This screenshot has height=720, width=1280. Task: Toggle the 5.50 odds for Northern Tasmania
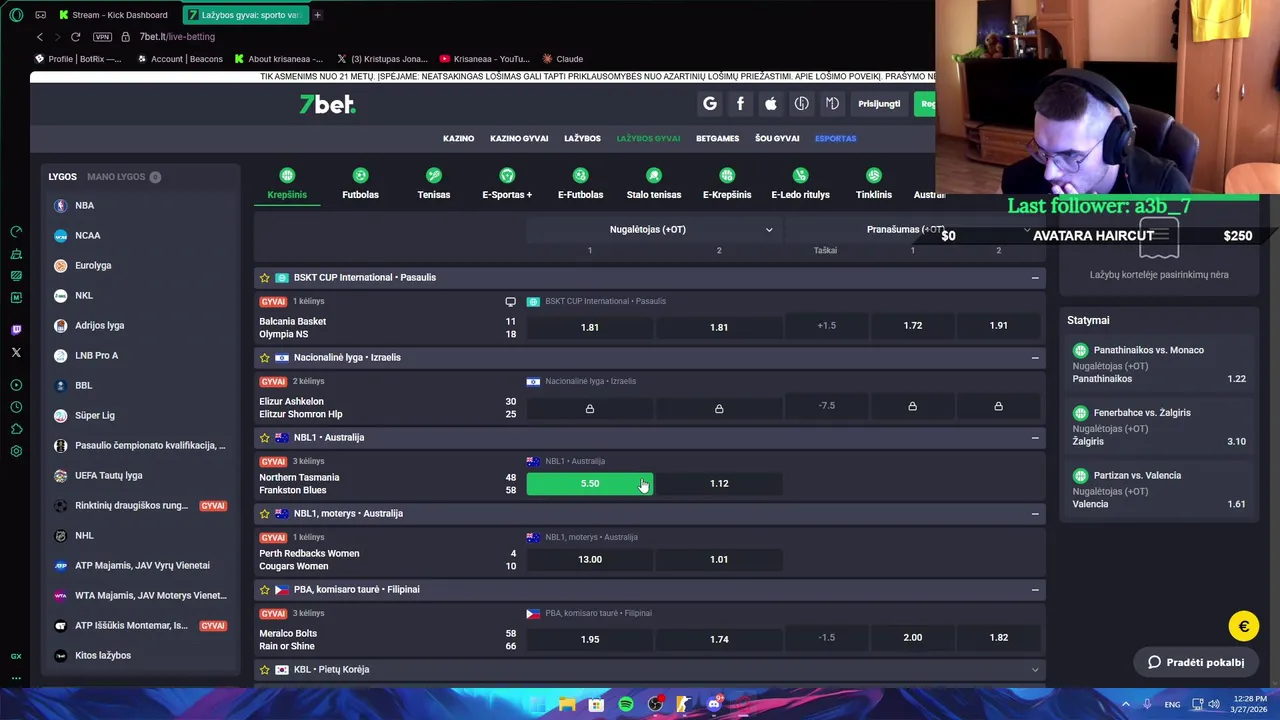(x=590, y=484)
